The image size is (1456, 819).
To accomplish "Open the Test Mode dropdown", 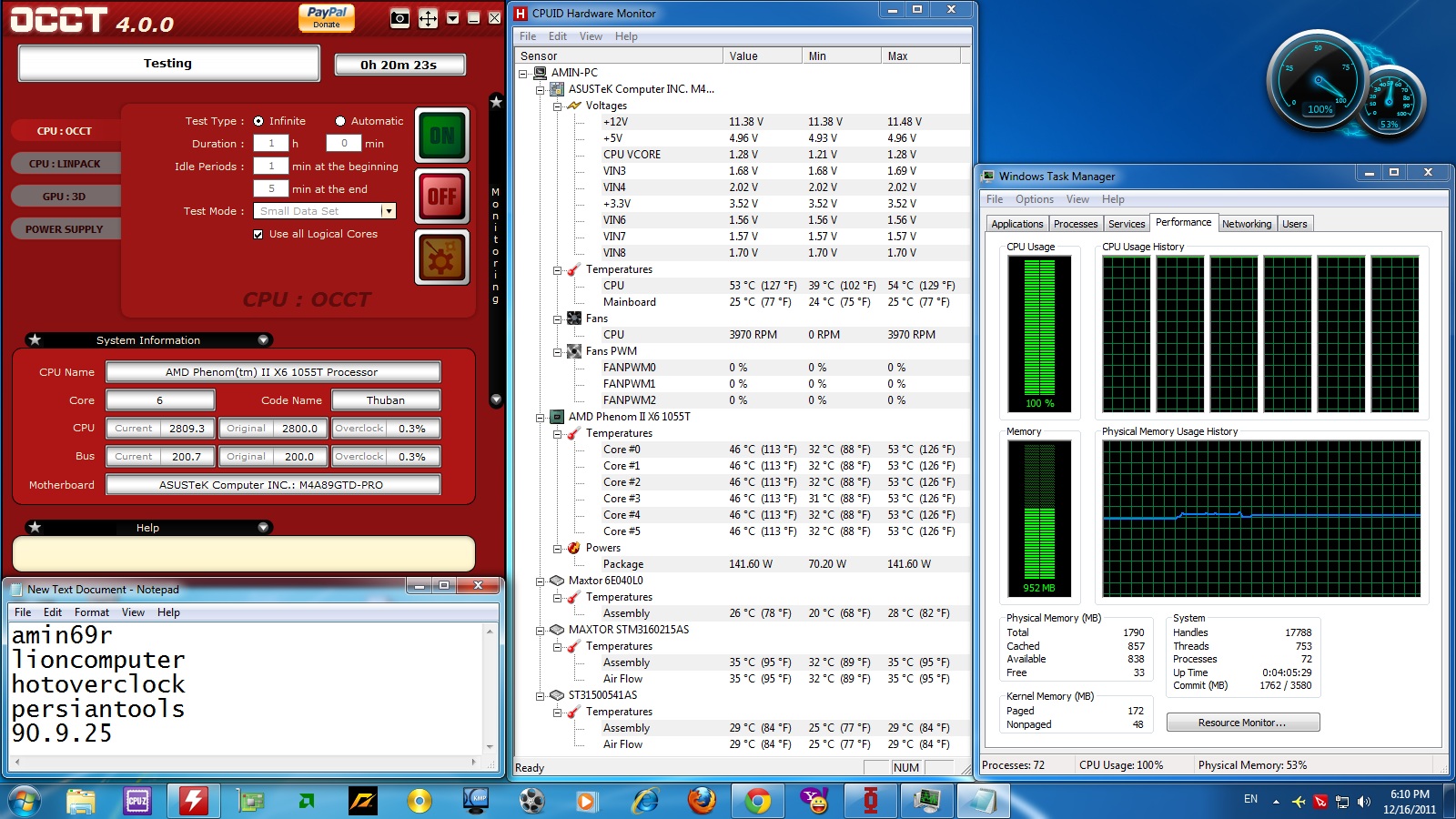I will [389, 211].
